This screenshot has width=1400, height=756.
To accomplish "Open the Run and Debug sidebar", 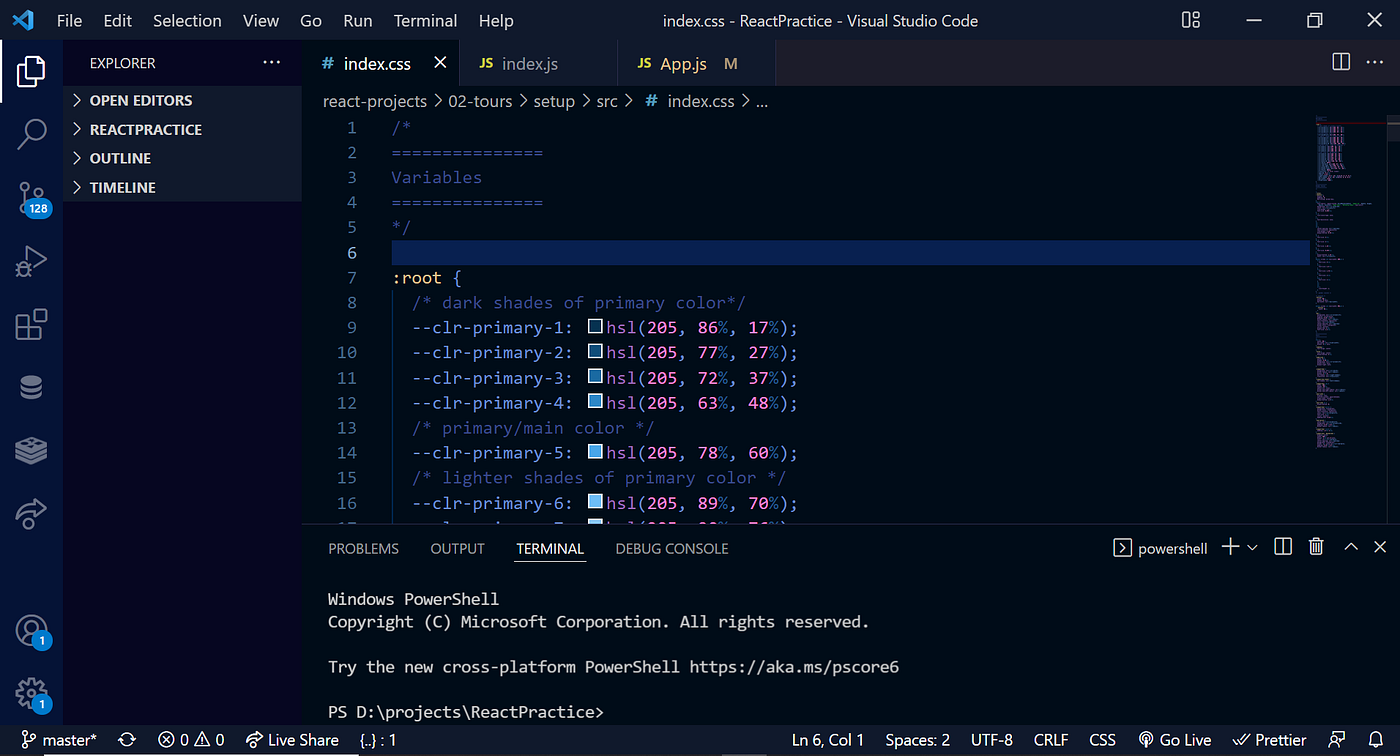I will click(31, 261).
